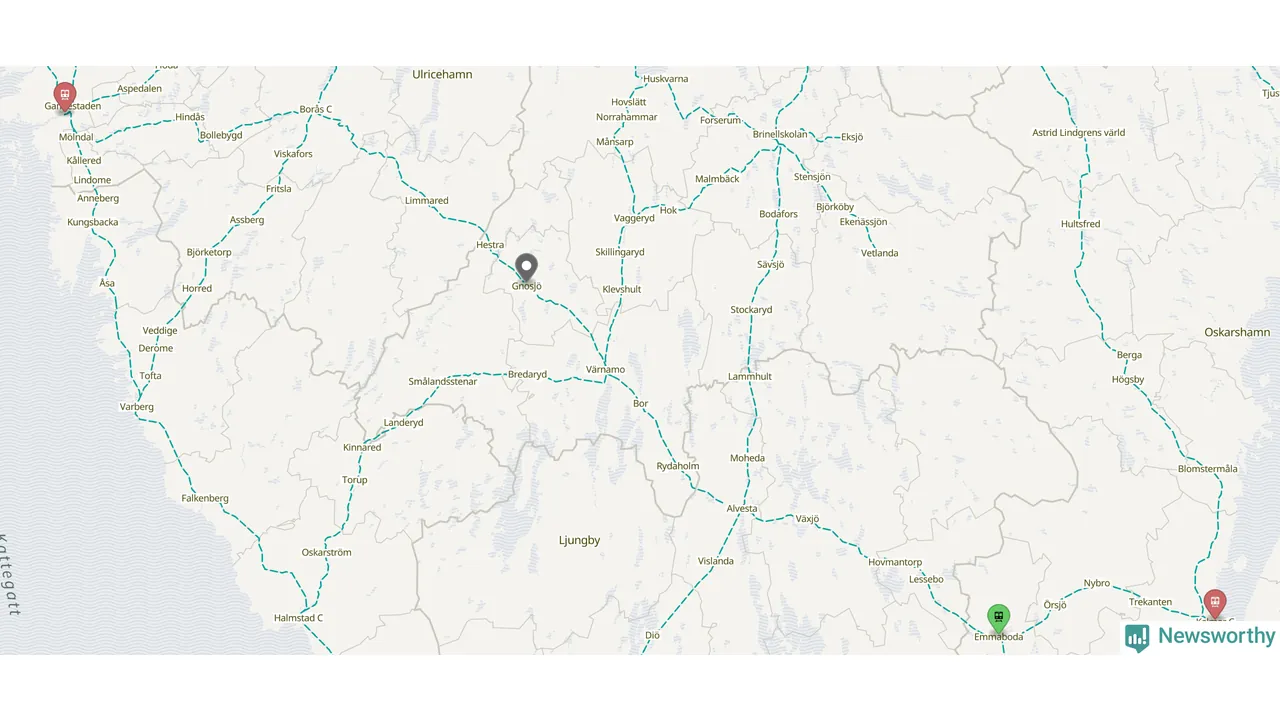
Task: Open the Newsworthy brand link text
Action: [x=1217, y=636]
